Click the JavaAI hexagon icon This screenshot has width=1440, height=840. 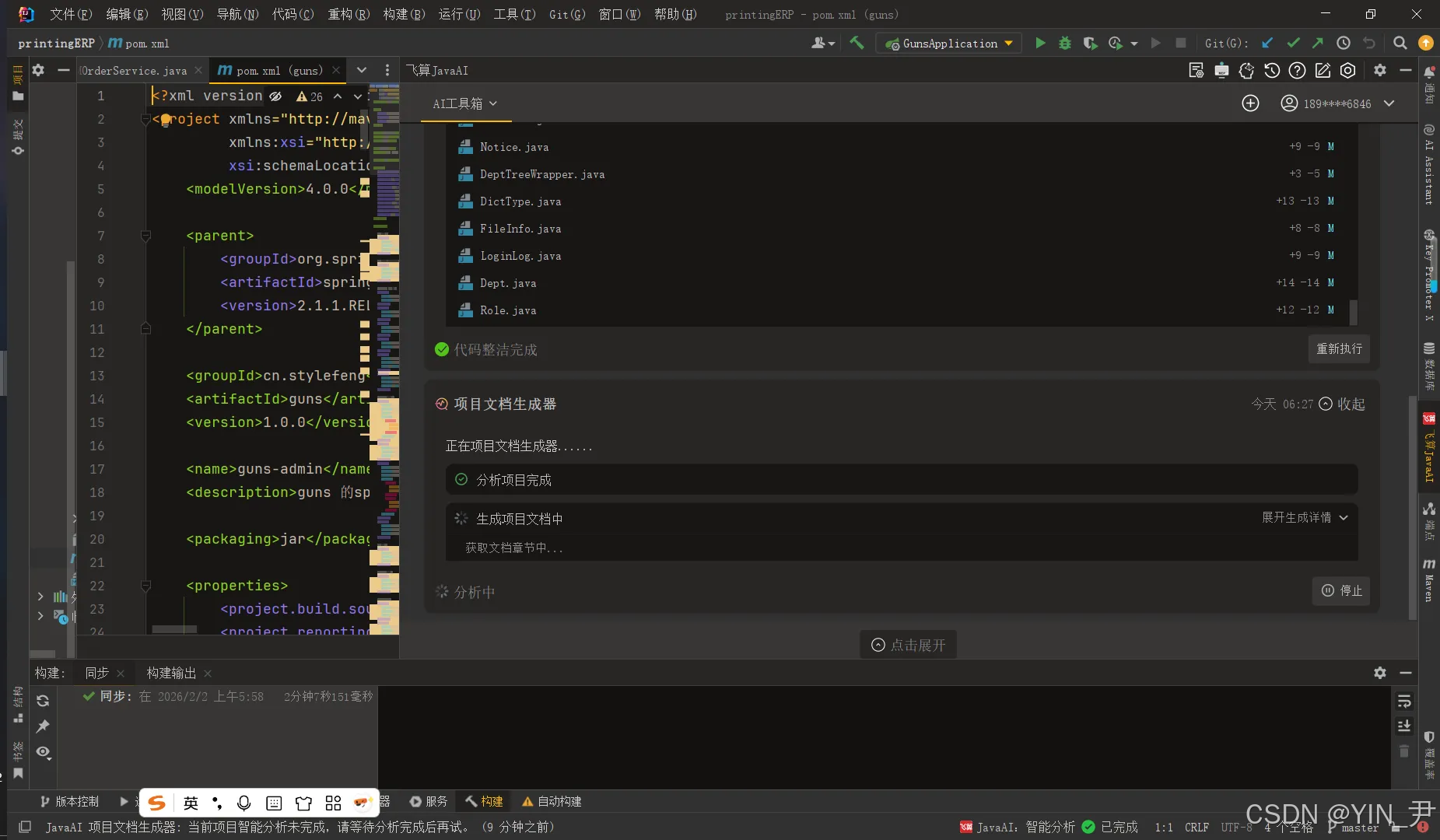pos(1348,71)
